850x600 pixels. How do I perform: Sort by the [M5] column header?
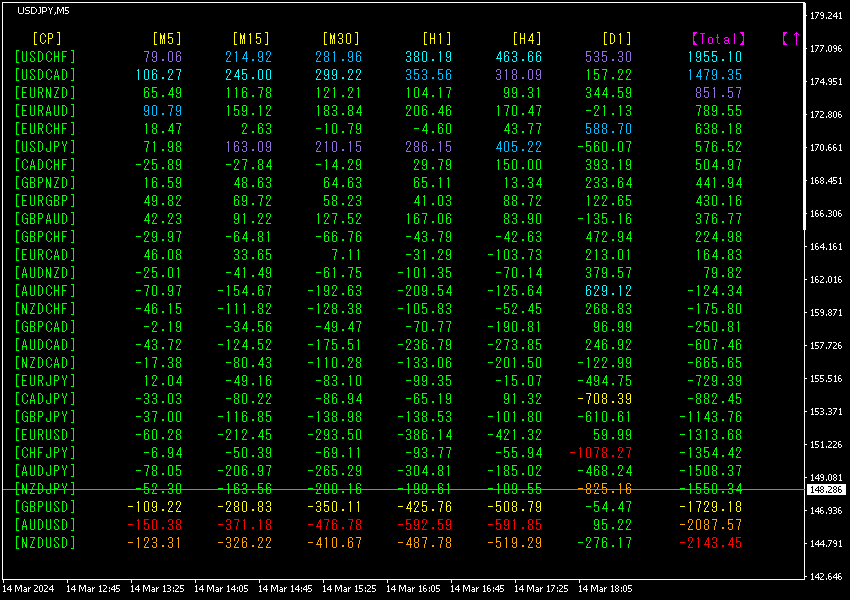(x=167, y=38)
